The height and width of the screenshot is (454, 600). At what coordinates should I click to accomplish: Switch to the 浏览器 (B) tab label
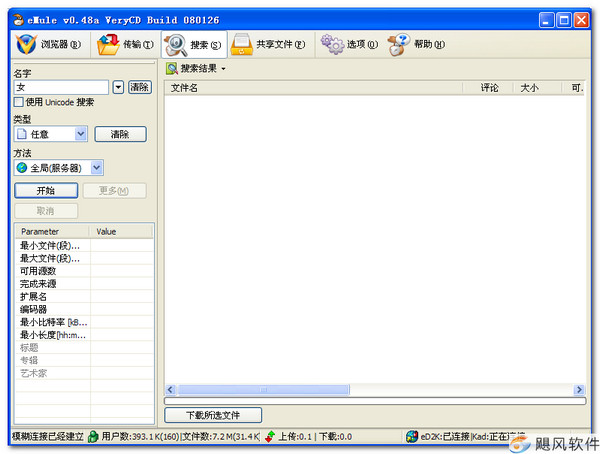61,44
